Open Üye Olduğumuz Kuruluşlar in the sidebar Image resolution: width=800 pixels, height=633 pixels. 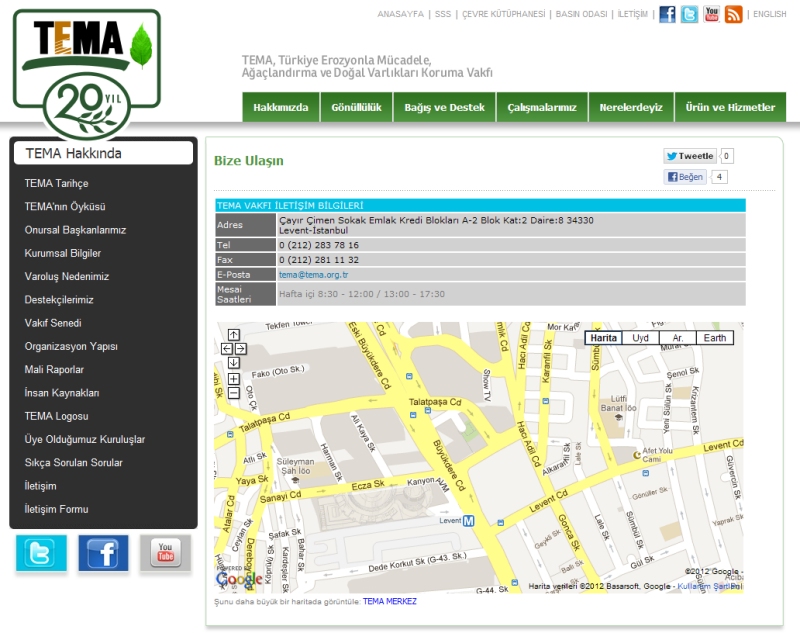coord(85,439)
